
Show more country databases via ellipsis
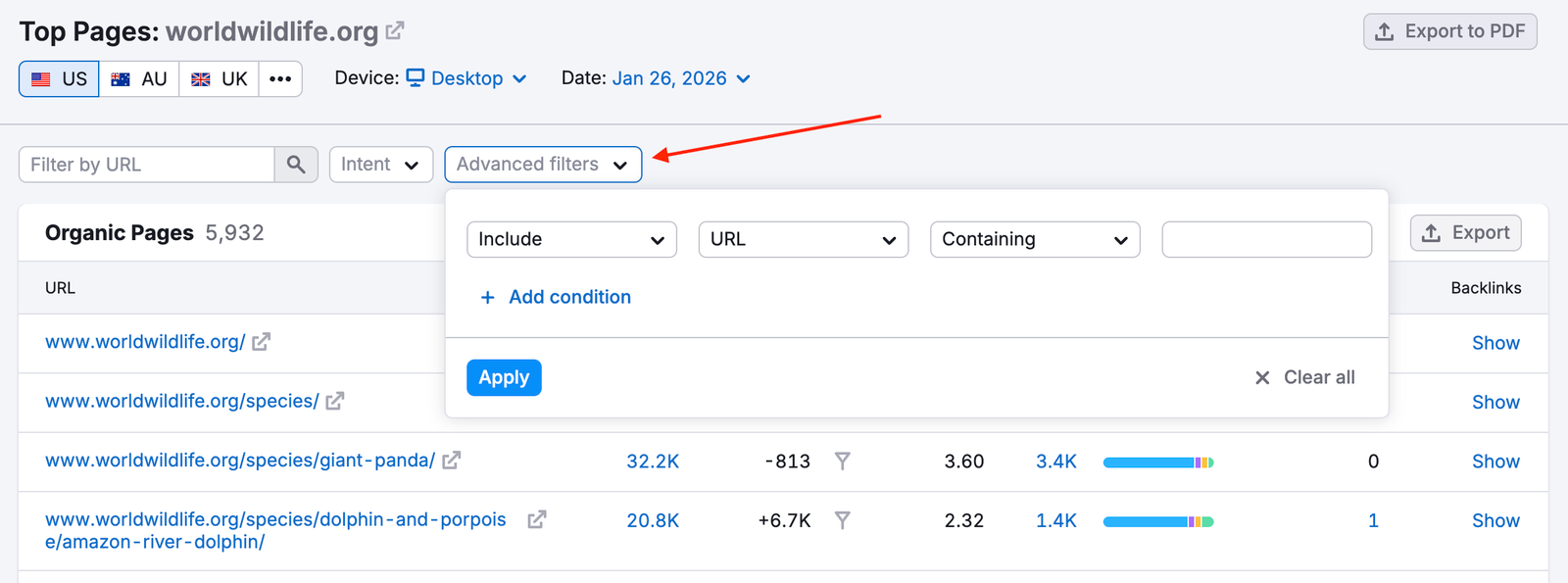pyautogui.click(x=280, y=79)
